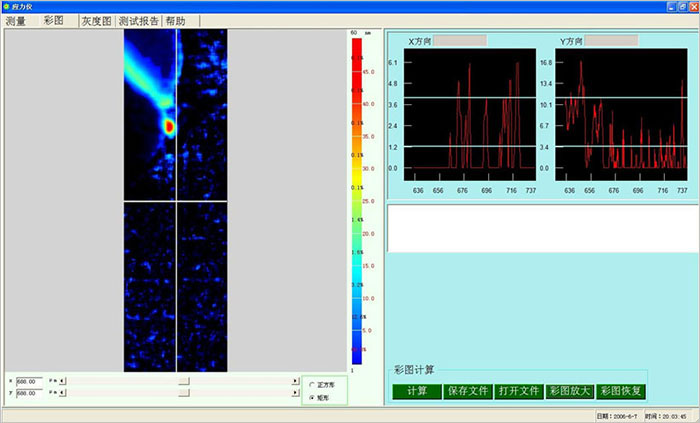Click the X方向 value field

(459, 41)
